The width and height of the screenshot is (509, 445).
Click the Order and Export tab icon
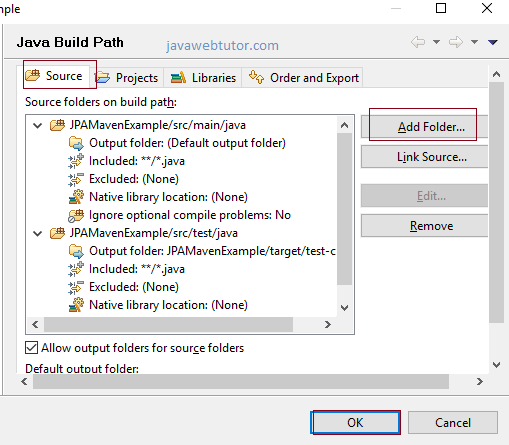point(256,77)
